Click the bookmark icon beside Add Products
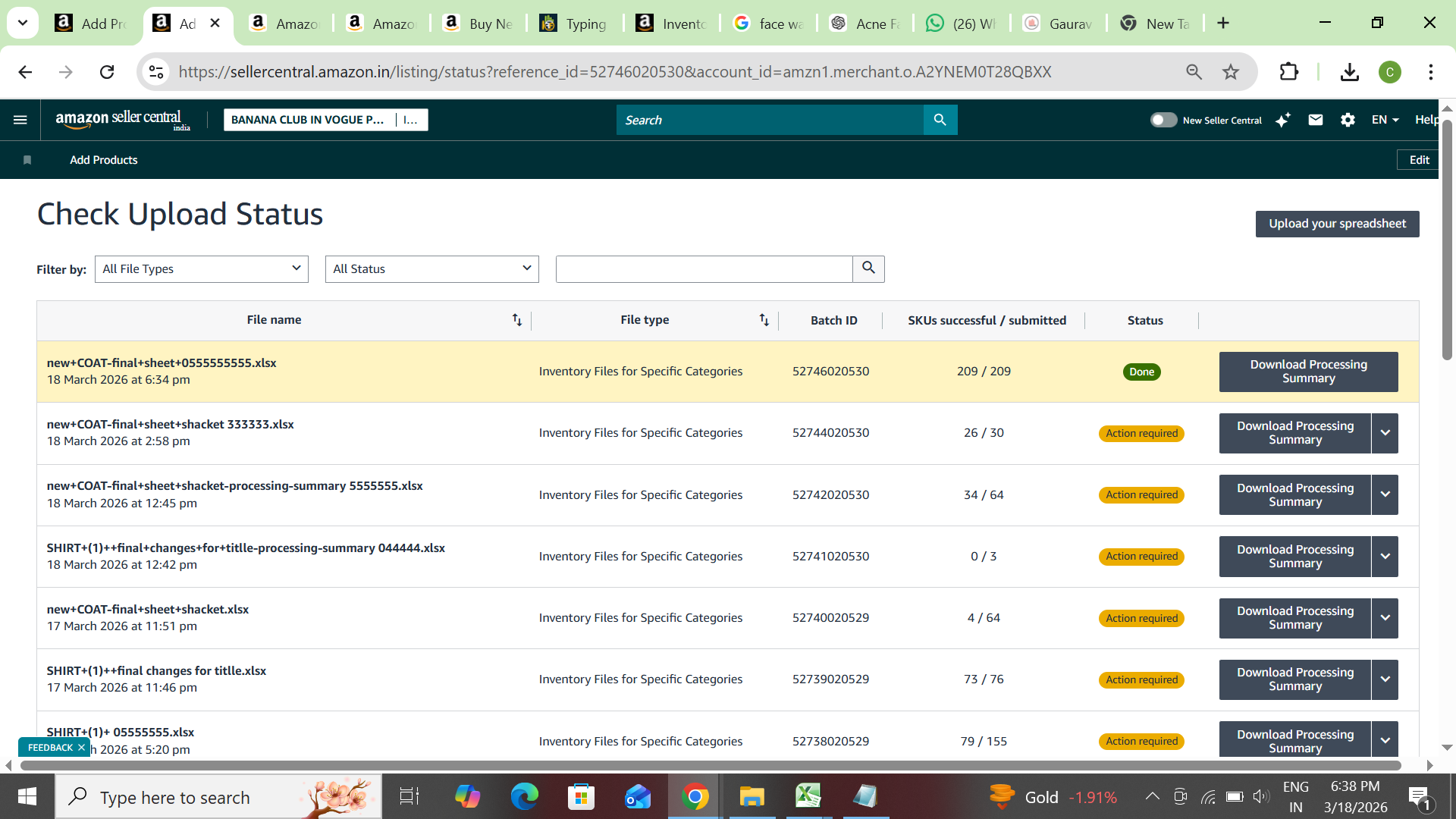 [27, 160]
